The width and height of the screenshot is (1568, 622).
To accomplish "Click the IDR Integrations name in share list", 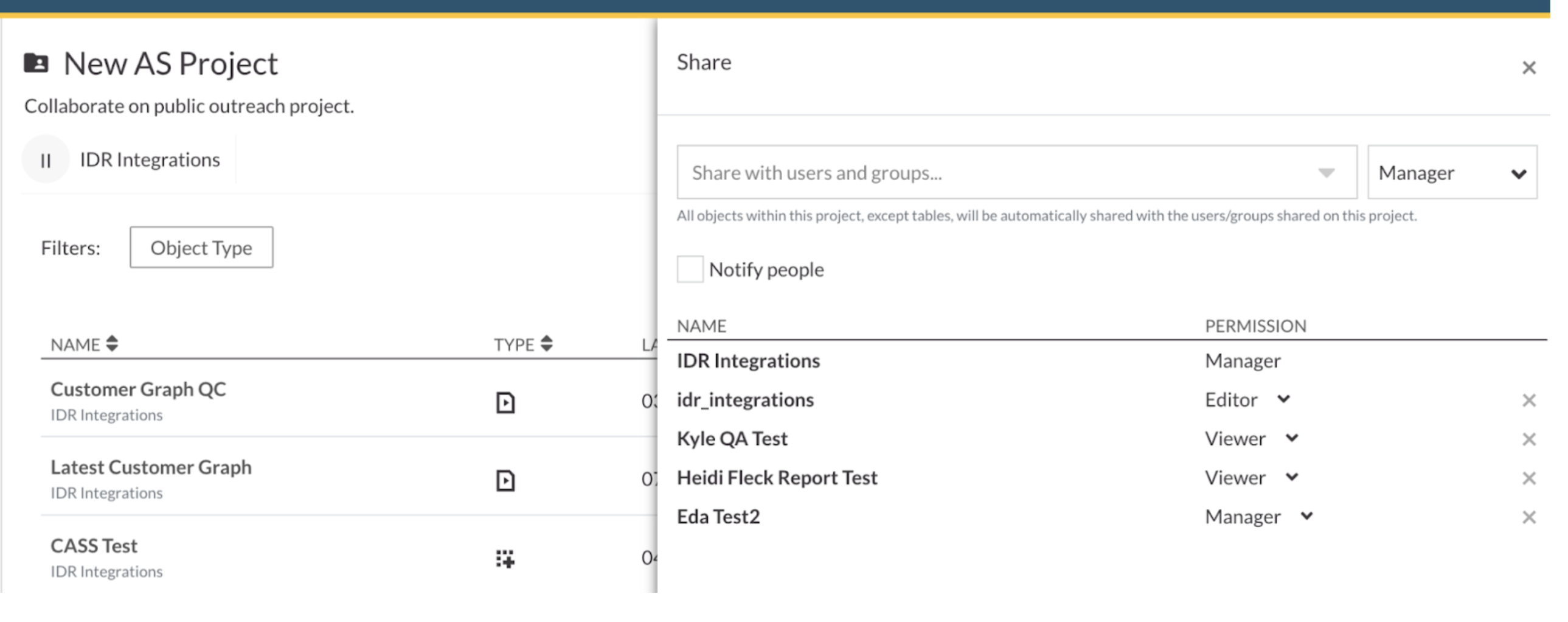I will (749, 361).
